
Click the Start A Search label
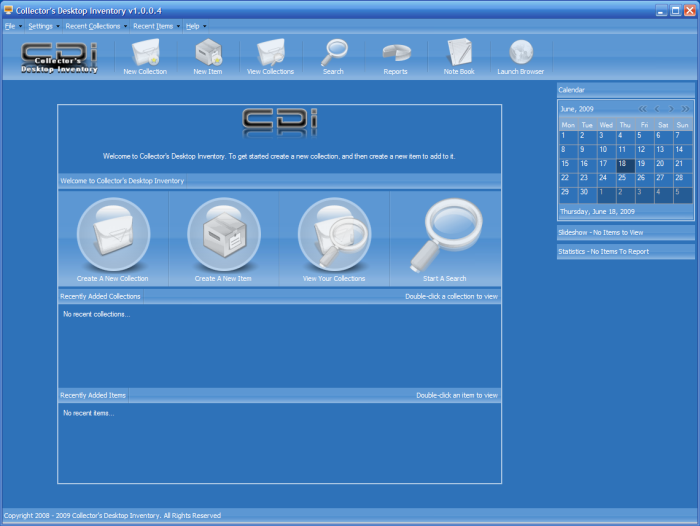pyautogui.click(x=445, y=279)
